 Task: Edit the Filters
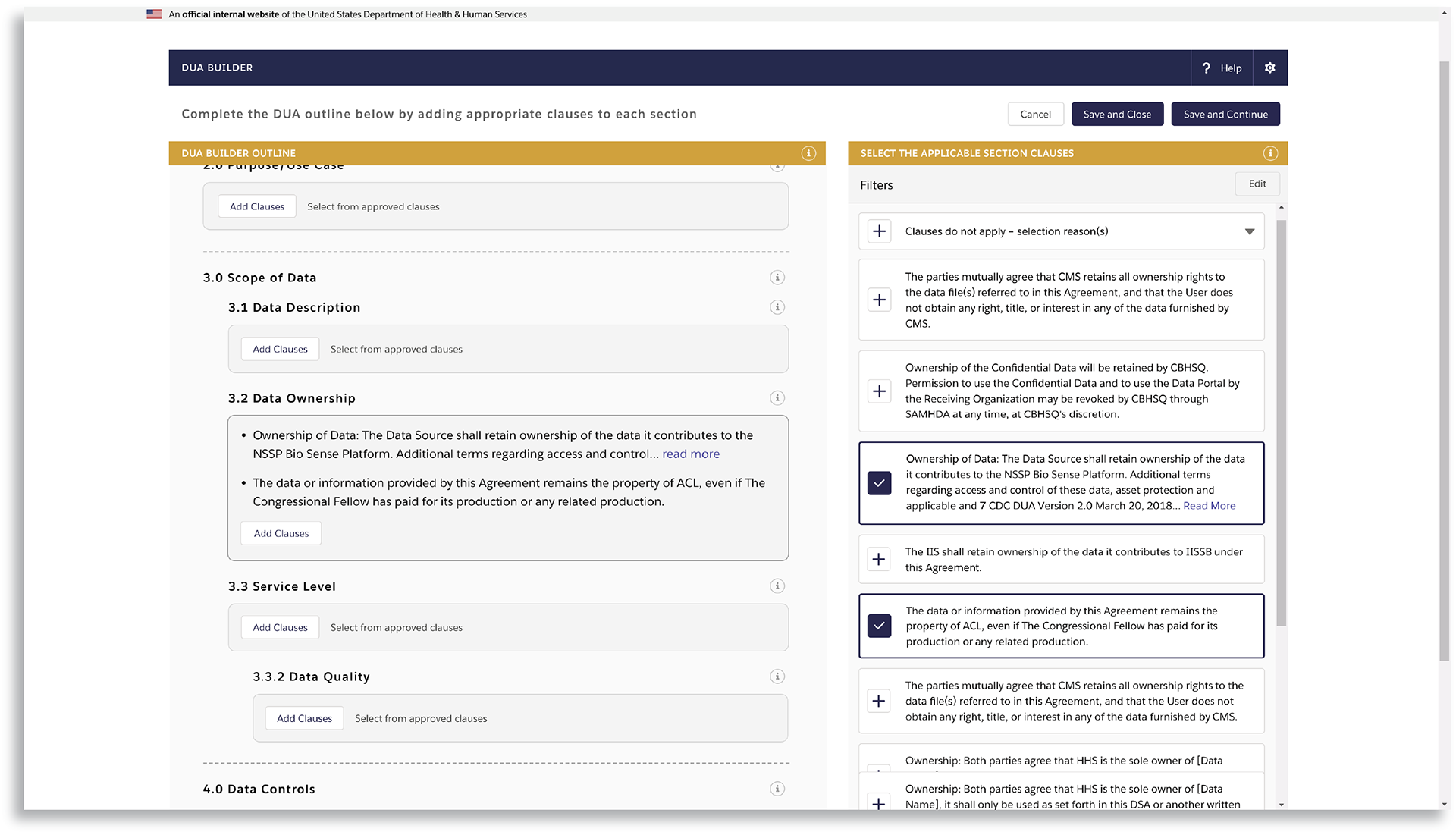tap(1257, 184)
